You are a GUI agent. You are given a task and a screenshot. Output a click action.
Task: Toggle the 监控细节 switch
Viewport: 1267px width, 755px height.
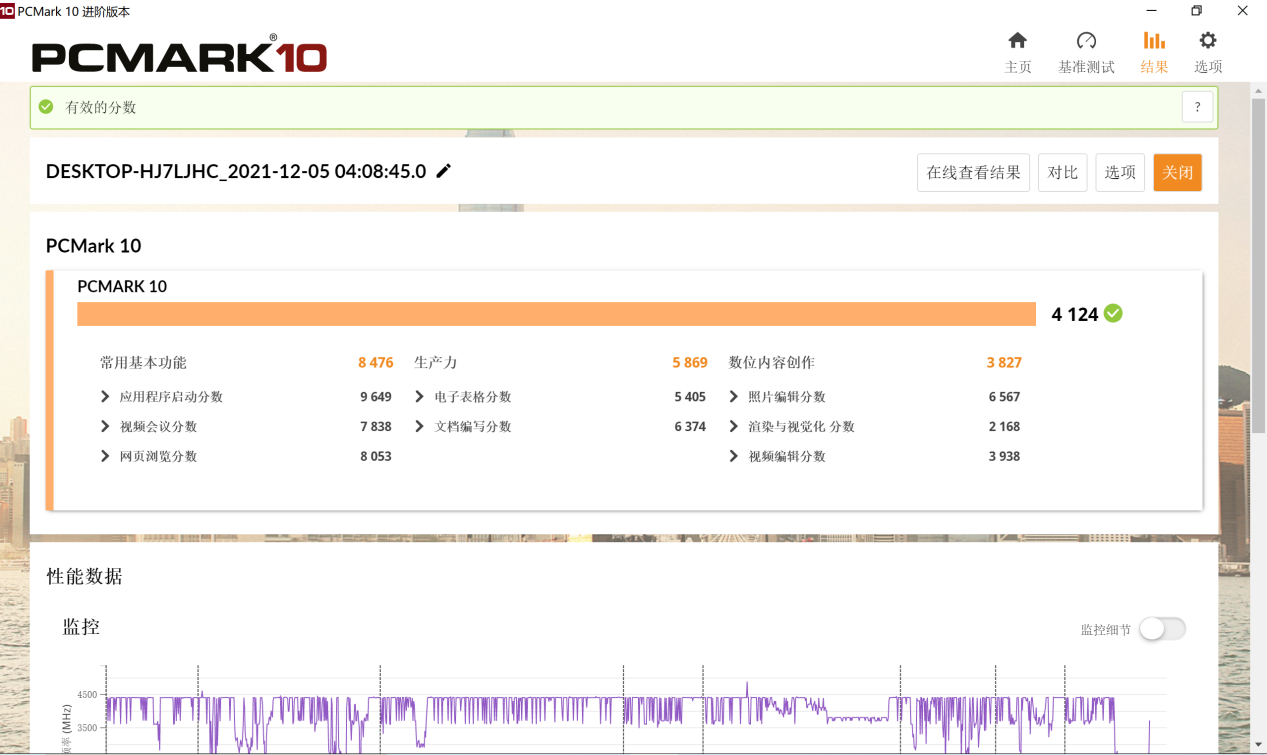coord(1162,629)
